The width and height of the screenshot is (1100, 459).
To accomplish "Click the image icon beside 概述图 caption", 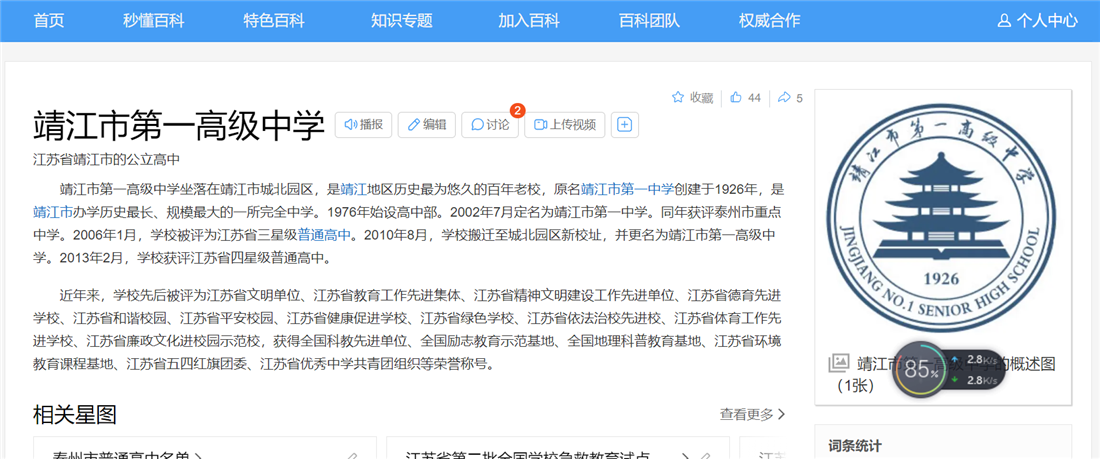I will (x=839, y=364).
